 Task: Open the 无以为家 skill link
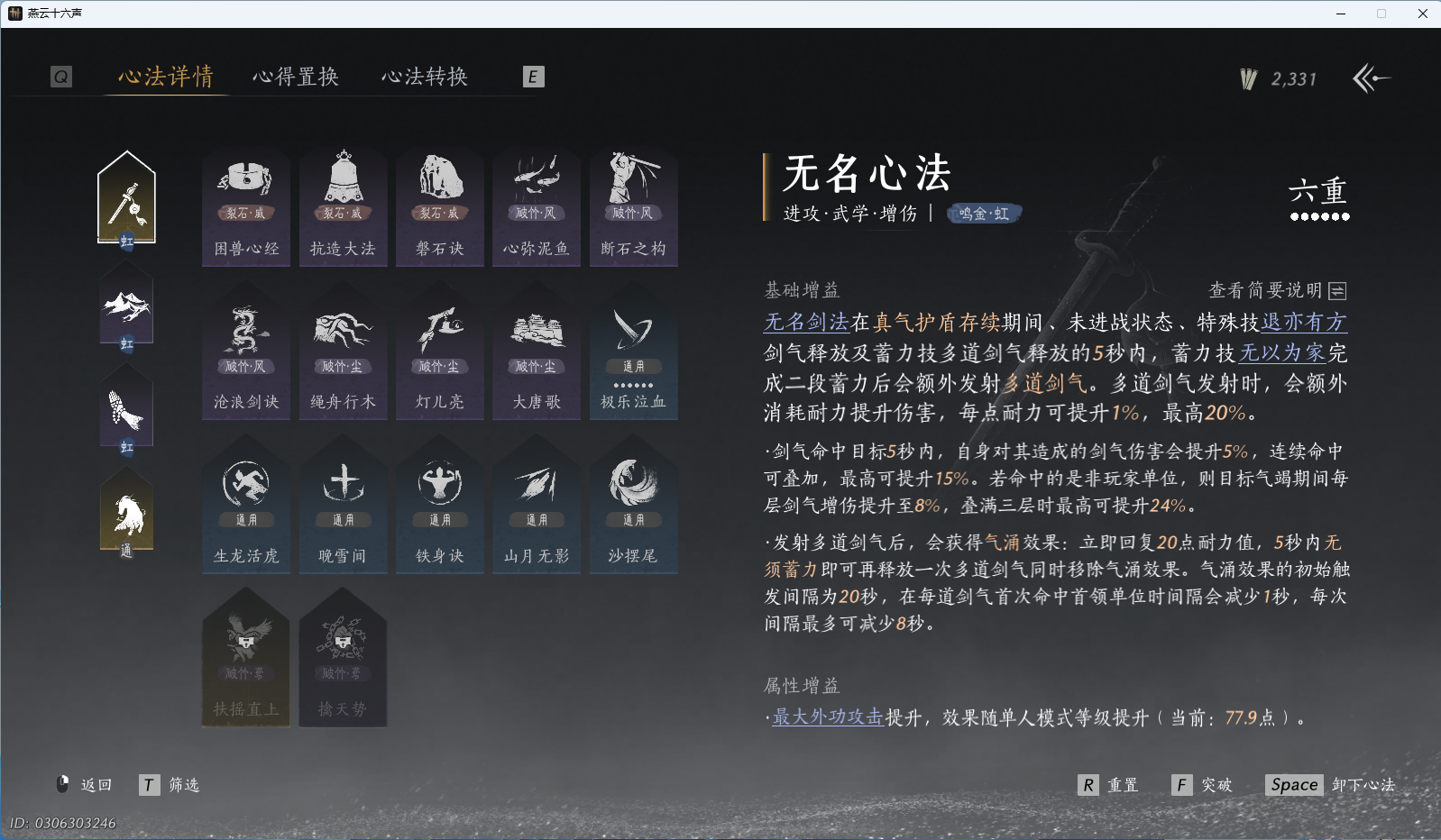[x=1282, y=352]
